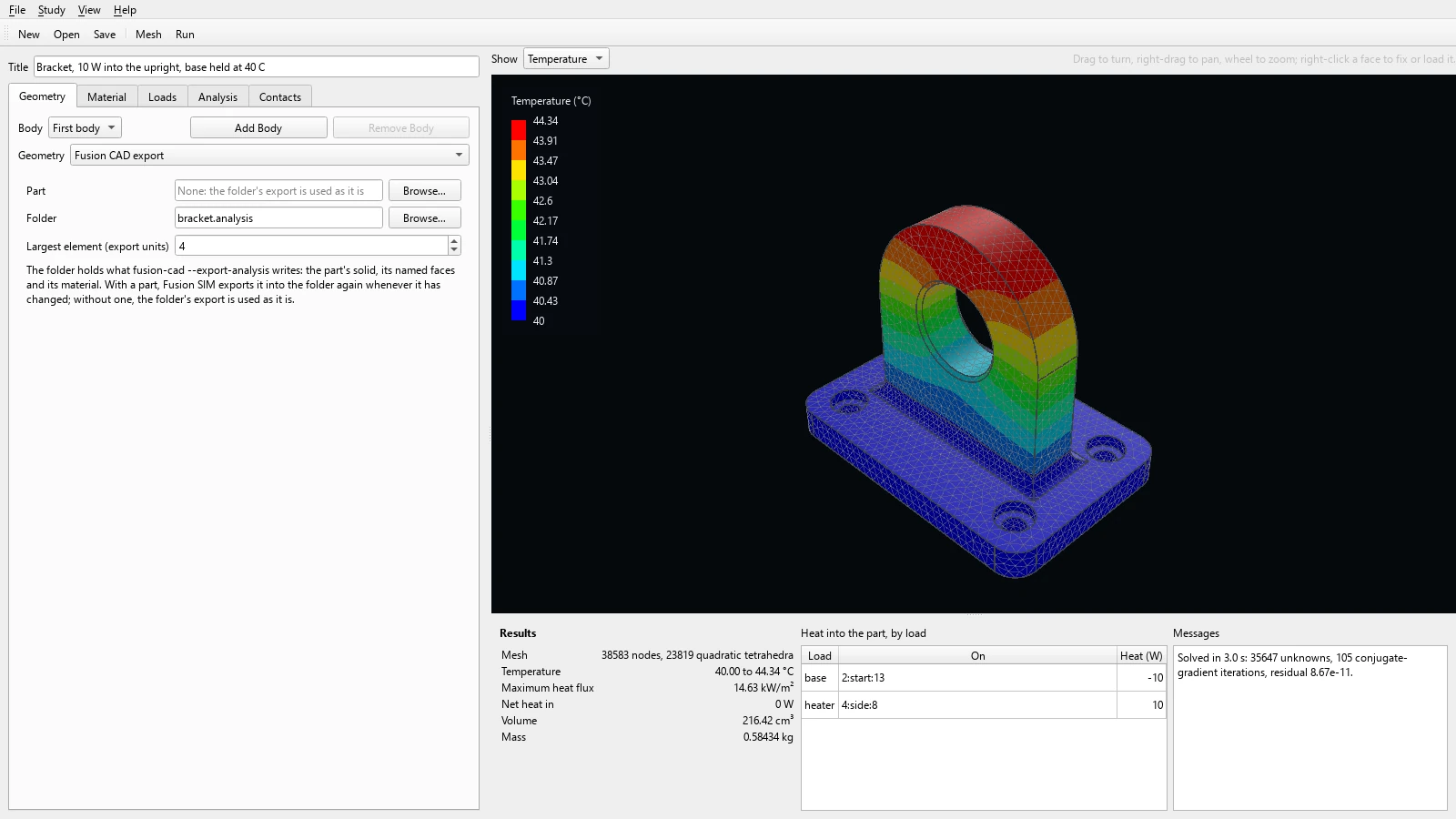Image resolution: width=1456 pixels, height=819 pixels.
Task: Switch to the Contacts tab
Action: [x=280, y=97]
